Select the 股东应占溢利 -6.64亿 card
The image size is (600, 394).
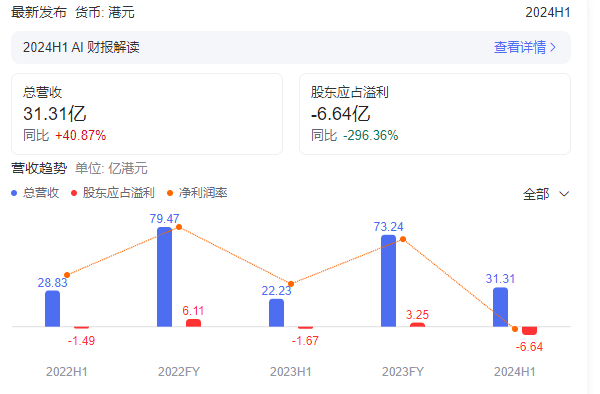435,114
